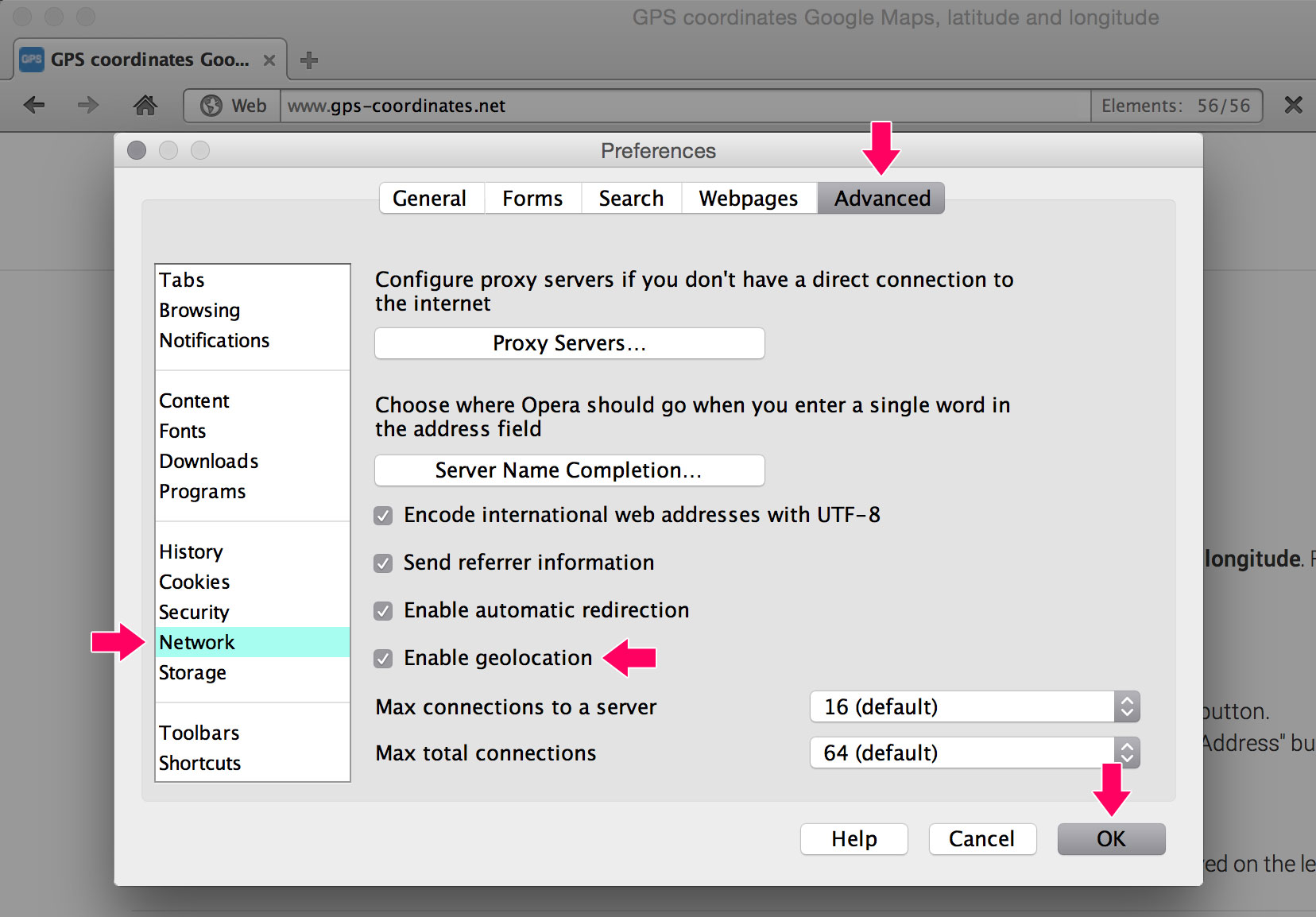The width and height of the screenshot is (1316, 917).
Task: Click Cancel to discard preferences
Action: click(x=982, y=839)
